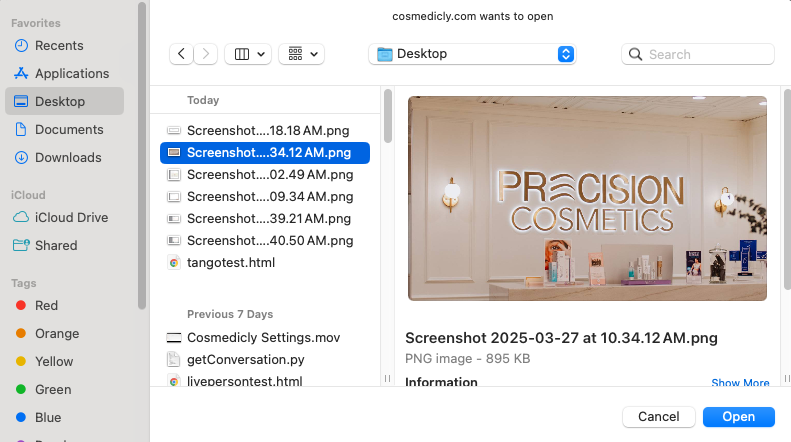Click the 39.21 AM screenshot file icon
Image resolution: width=791 pixels, height=442 pixels.
[x=174, y=218]
